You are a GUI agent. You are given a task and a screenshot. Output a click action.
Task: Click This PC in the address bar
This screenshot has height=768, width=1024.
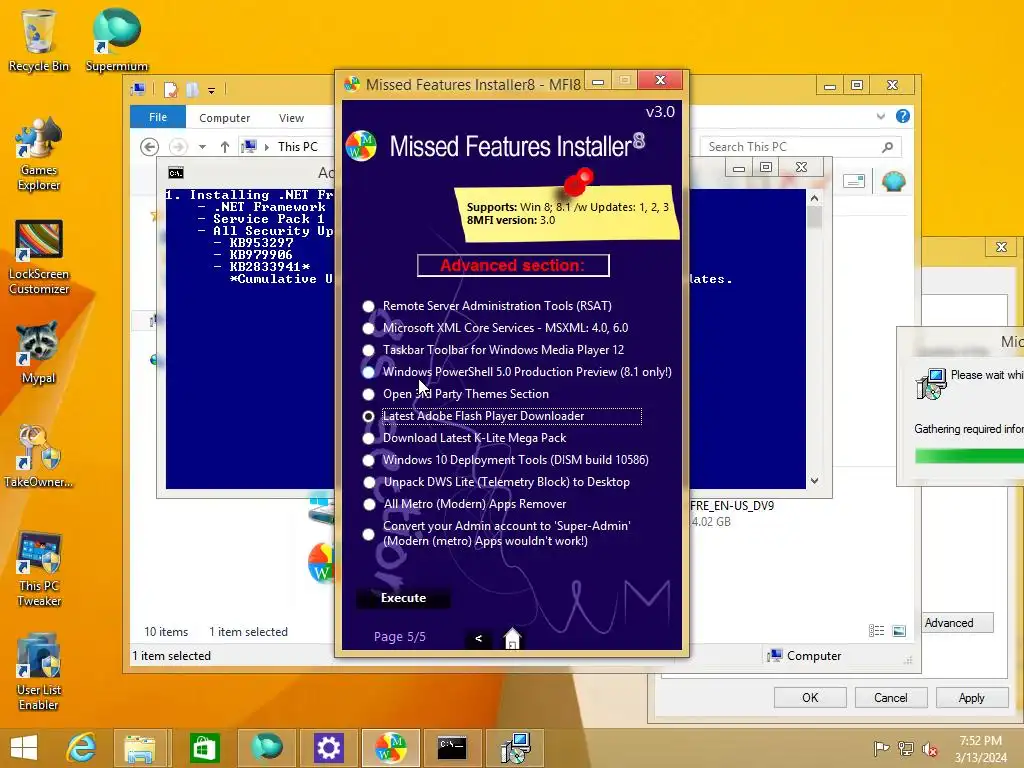[298, 147]
